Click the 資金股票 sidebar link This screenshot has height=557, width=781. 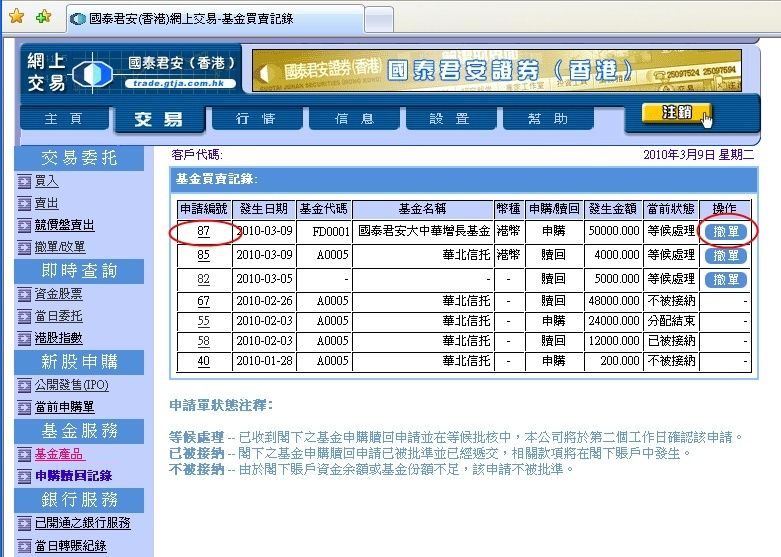(58, 294)
